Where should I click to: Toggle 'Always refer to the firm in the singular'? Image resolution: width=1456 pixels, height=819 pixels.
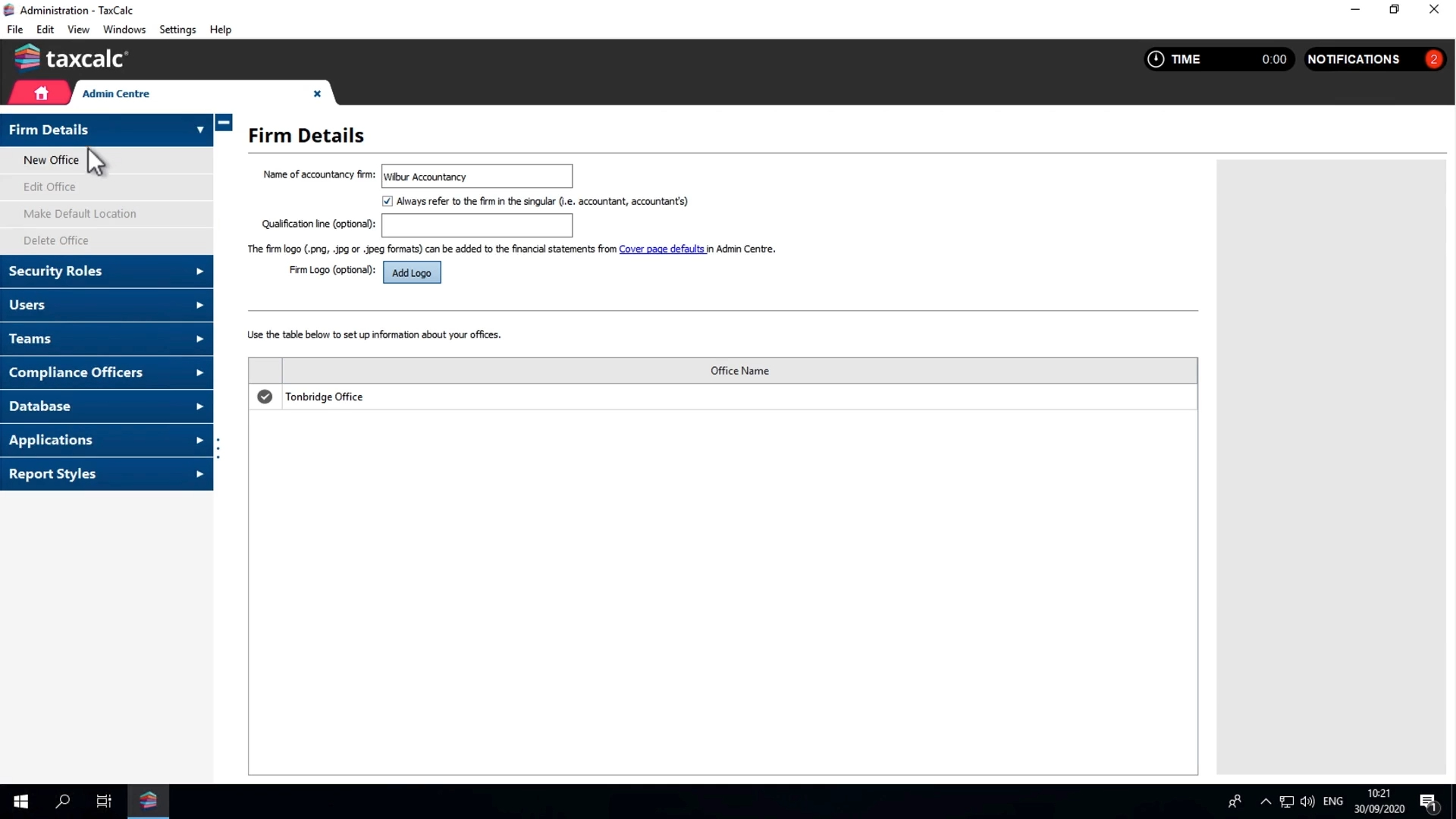388,202
